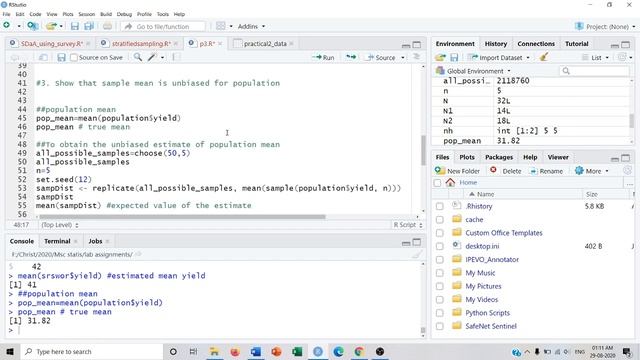Tick the checkbox beside desktop.ini
Viewport: 640px width, 360px height.
pyautogui.click(x=440, y=246)
